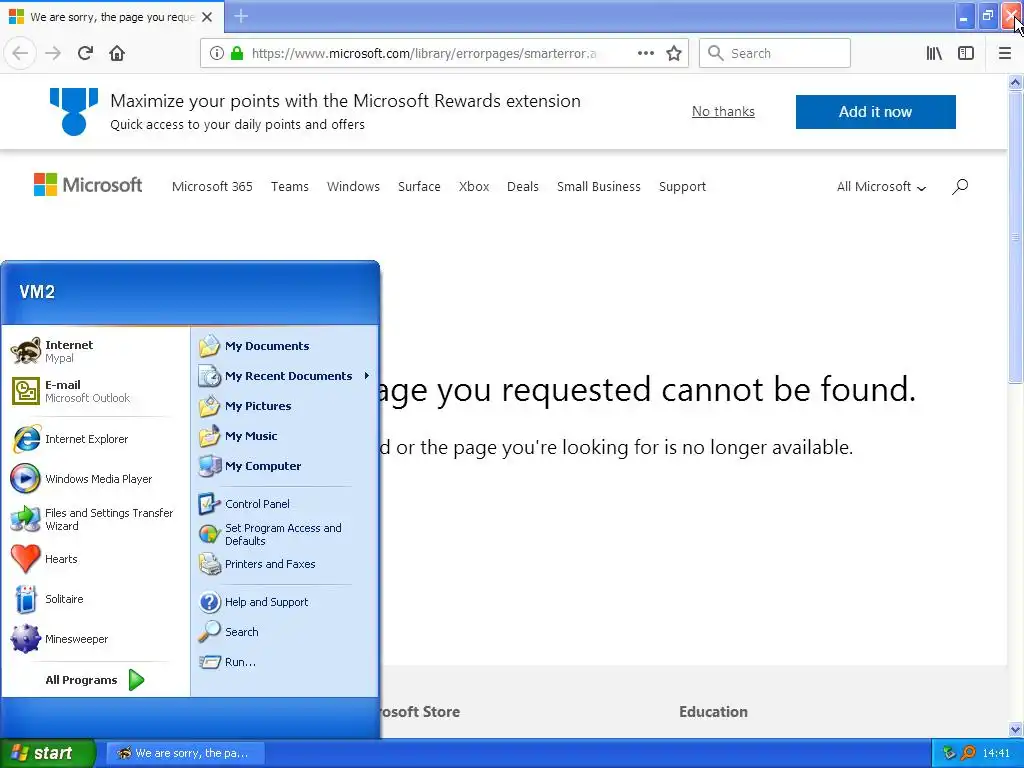This screenshot has height=768, width=1024.
Task: Go back using the browser back arrow
Action: coord(20,53)
